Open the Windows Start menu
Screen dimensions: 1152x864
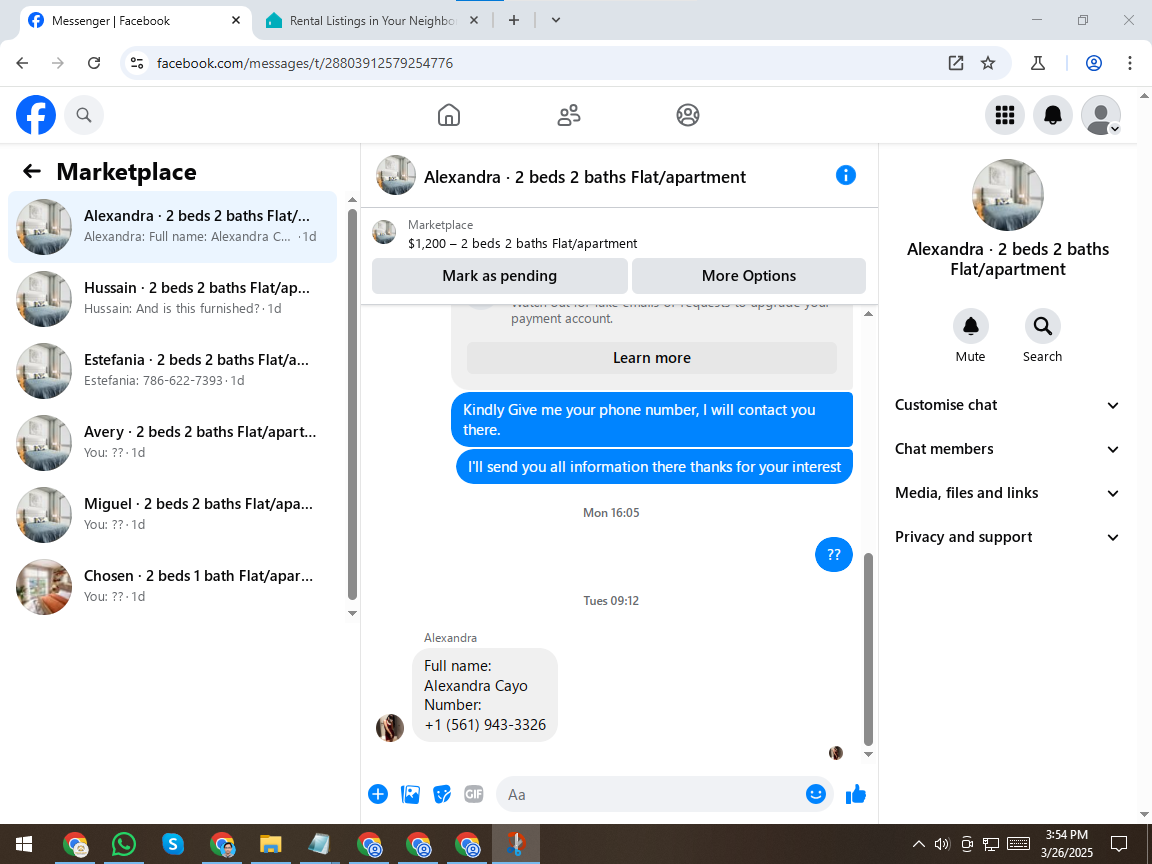tap(24, 844)
